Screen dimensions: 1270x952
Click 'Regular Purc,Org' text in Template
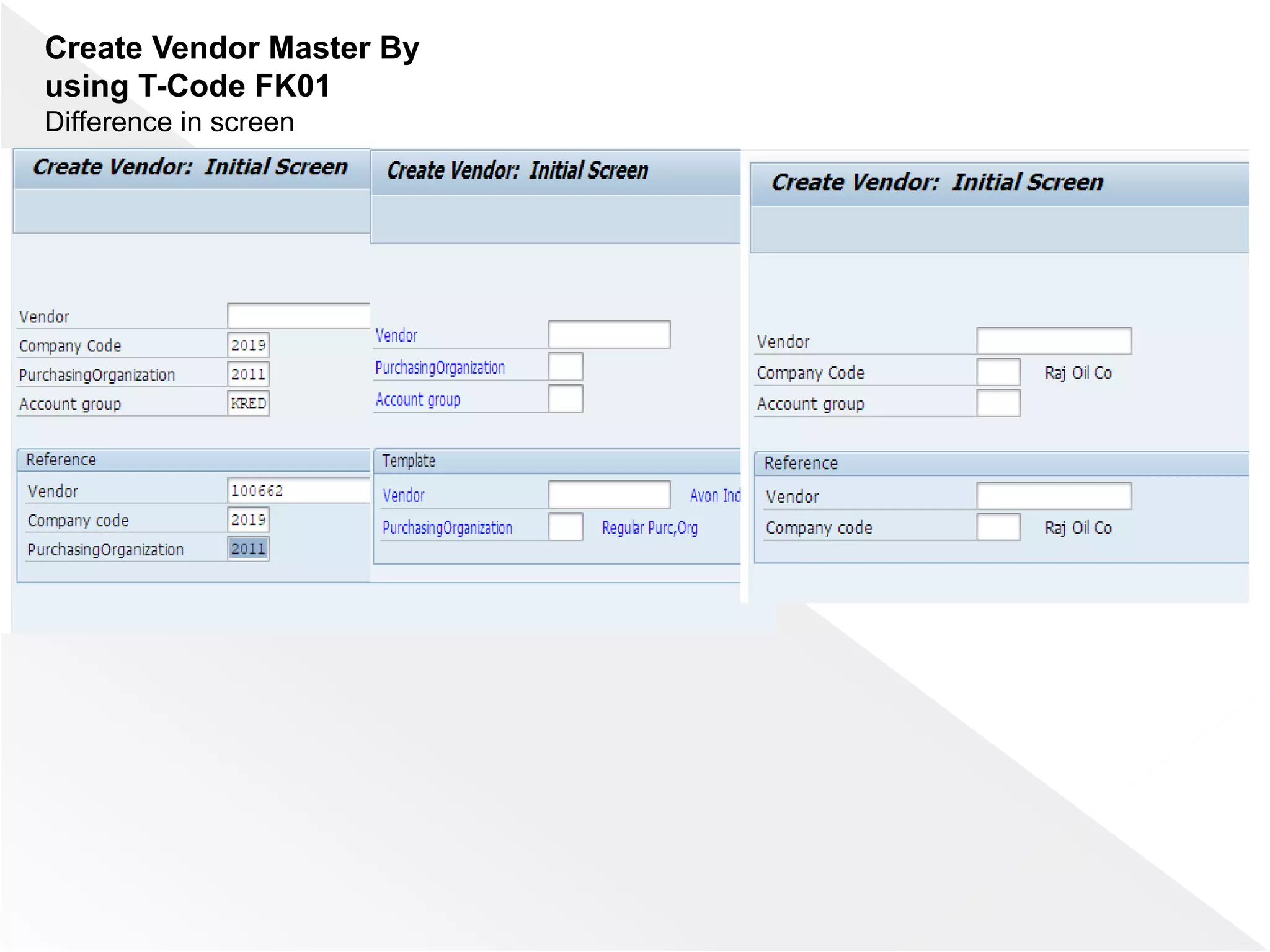[x=650, y=527]
